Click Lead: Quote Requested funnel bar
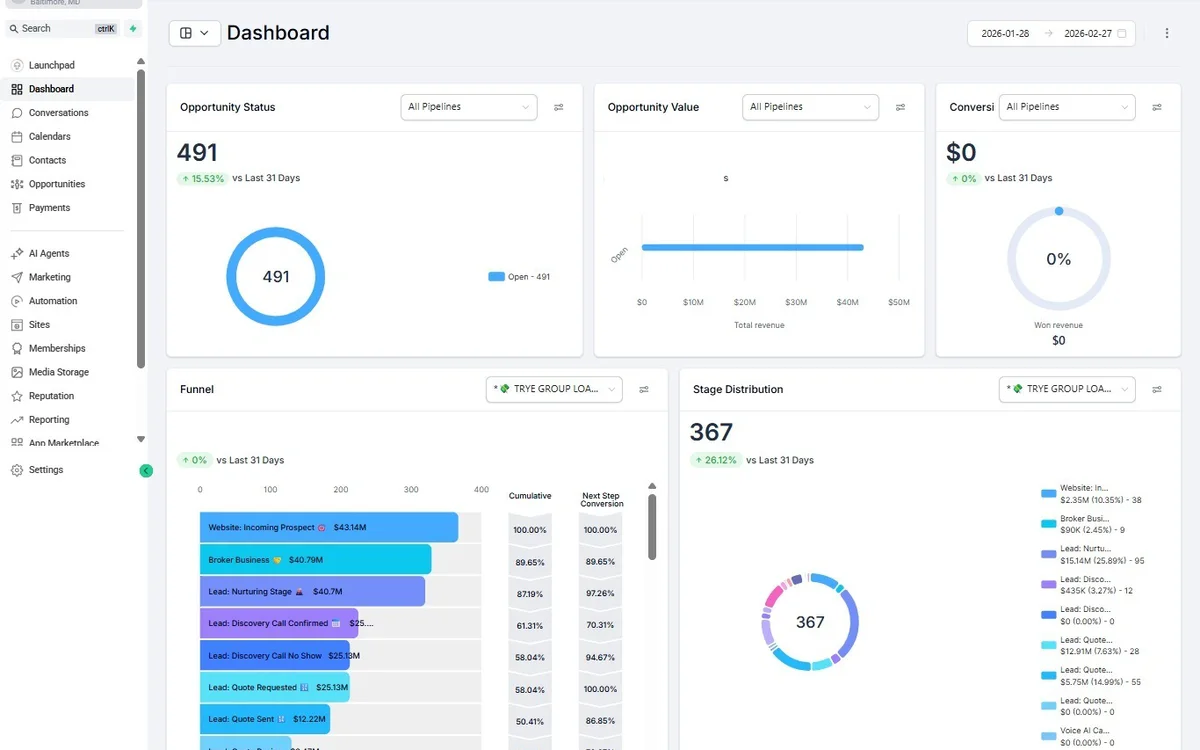Screen dimensions: 1200x750 tap(274, 687)
